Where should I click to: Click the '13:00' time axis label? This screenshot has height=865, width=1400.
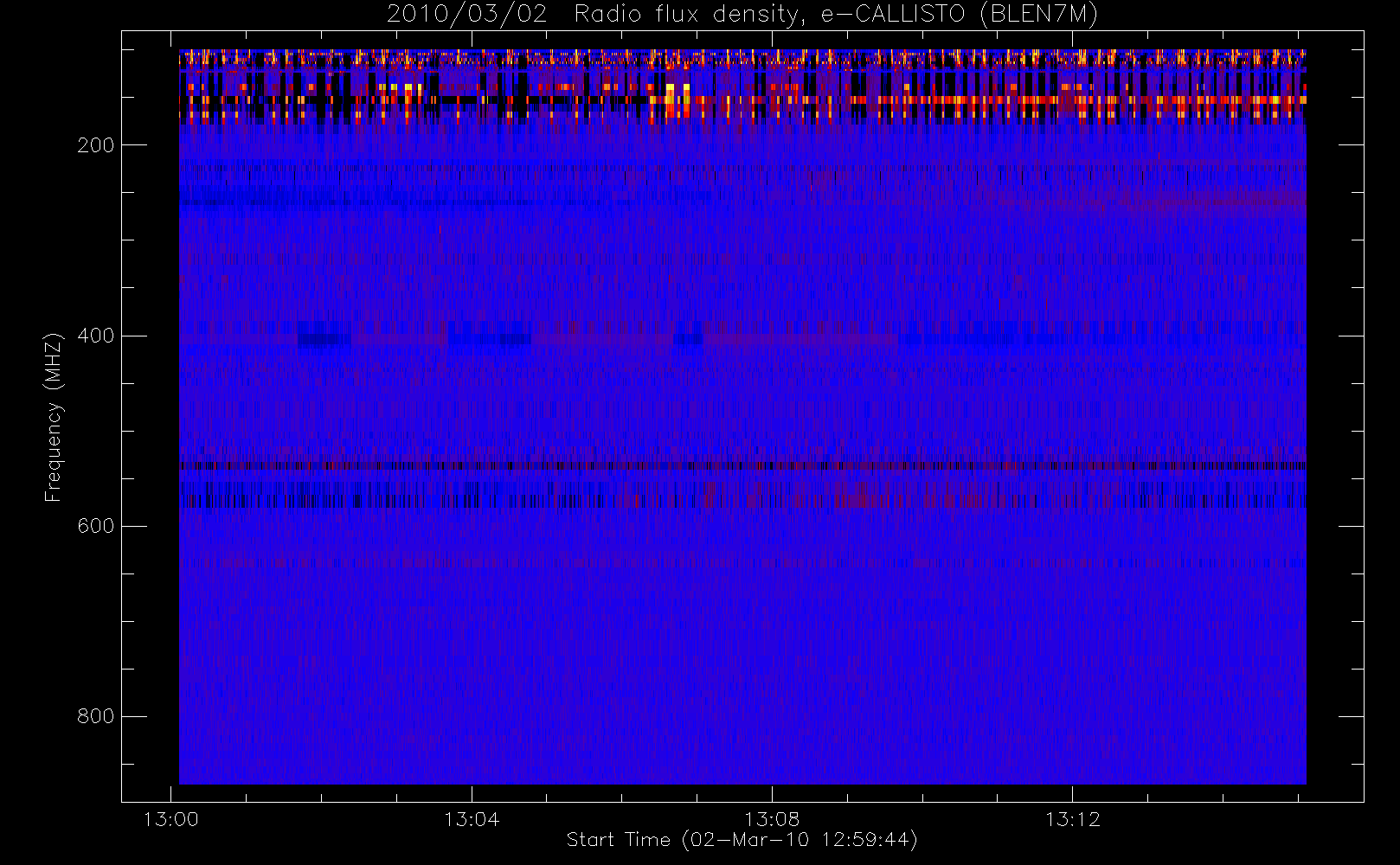click(x=171, y=819)
